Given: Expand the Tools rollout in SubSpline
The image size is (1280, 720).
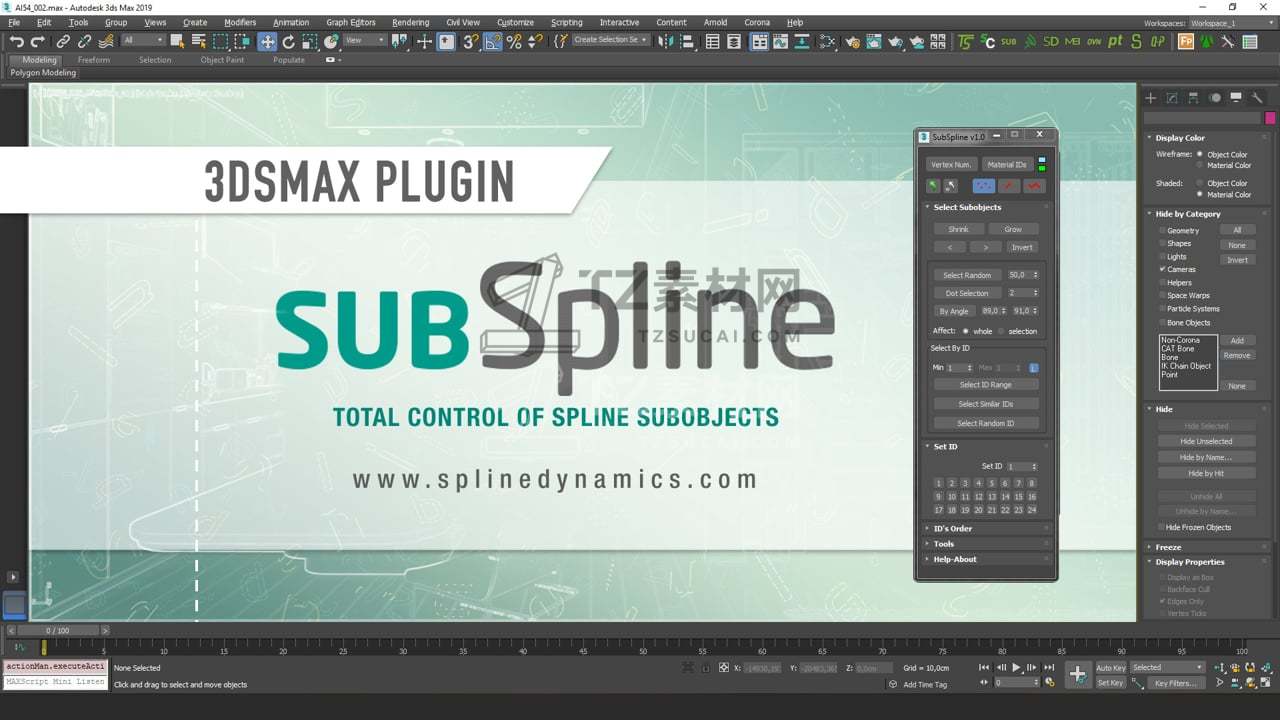Looking at the screenshot, I should click(x=985, y=544).
